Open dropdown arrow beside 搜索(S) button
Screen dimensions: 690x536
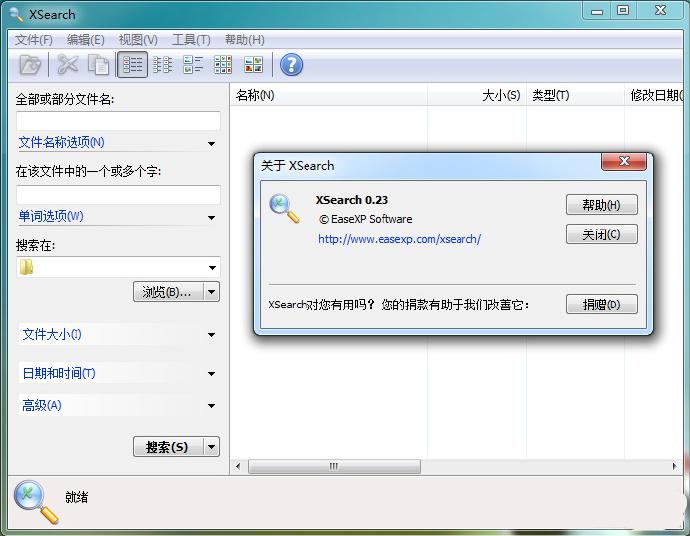click(x=212, y=447)
